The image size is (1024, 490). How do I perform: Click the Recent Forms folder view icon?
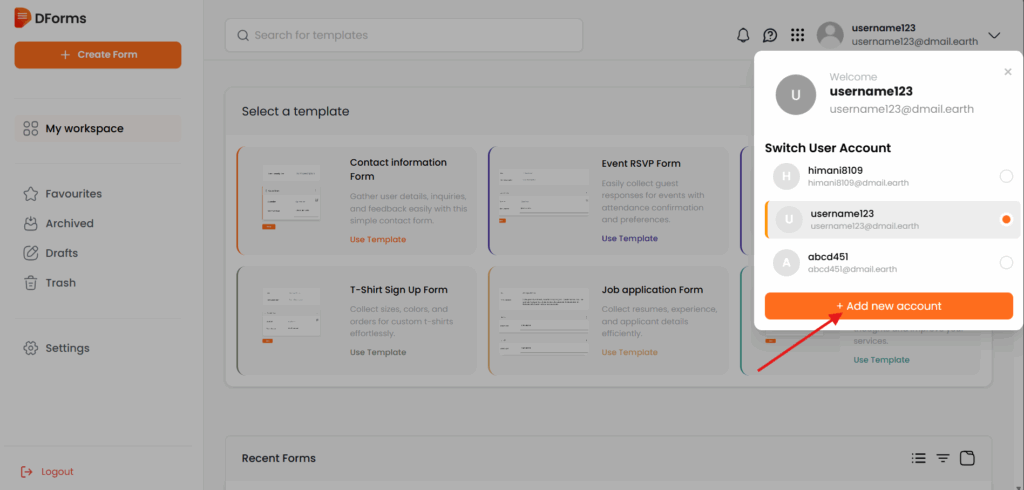point(967,458)
